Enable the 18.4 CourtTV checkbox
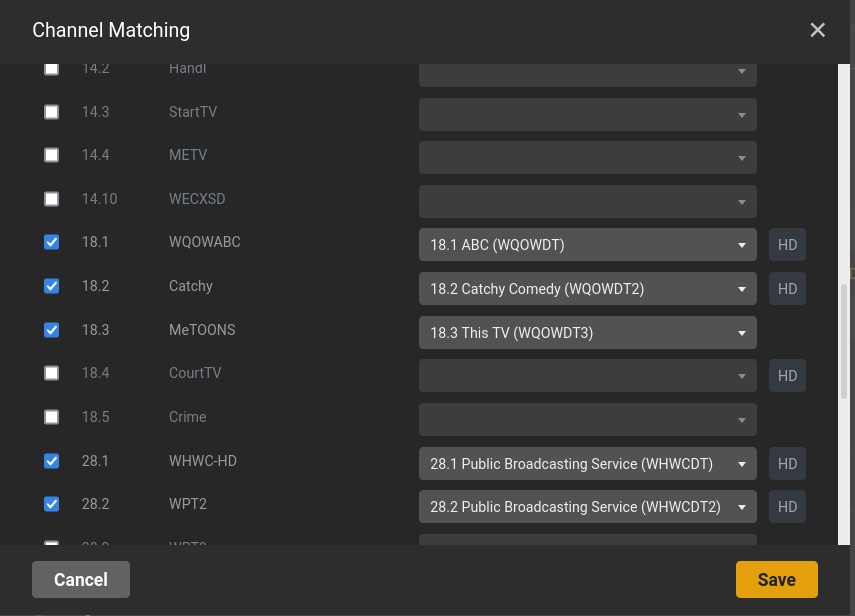Image resolution: width=855 pixels, height=616 pixels. pos(52,373)
